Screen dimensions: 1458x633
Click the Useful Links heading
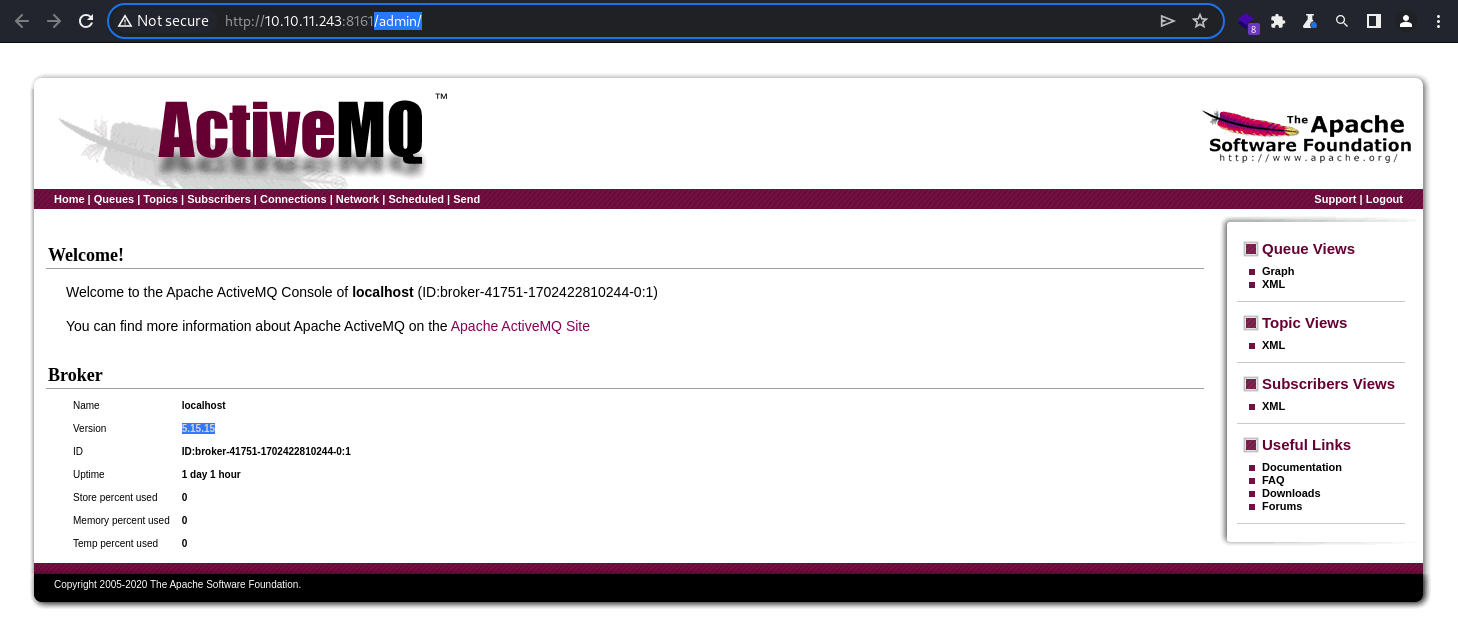point(1306,445)
